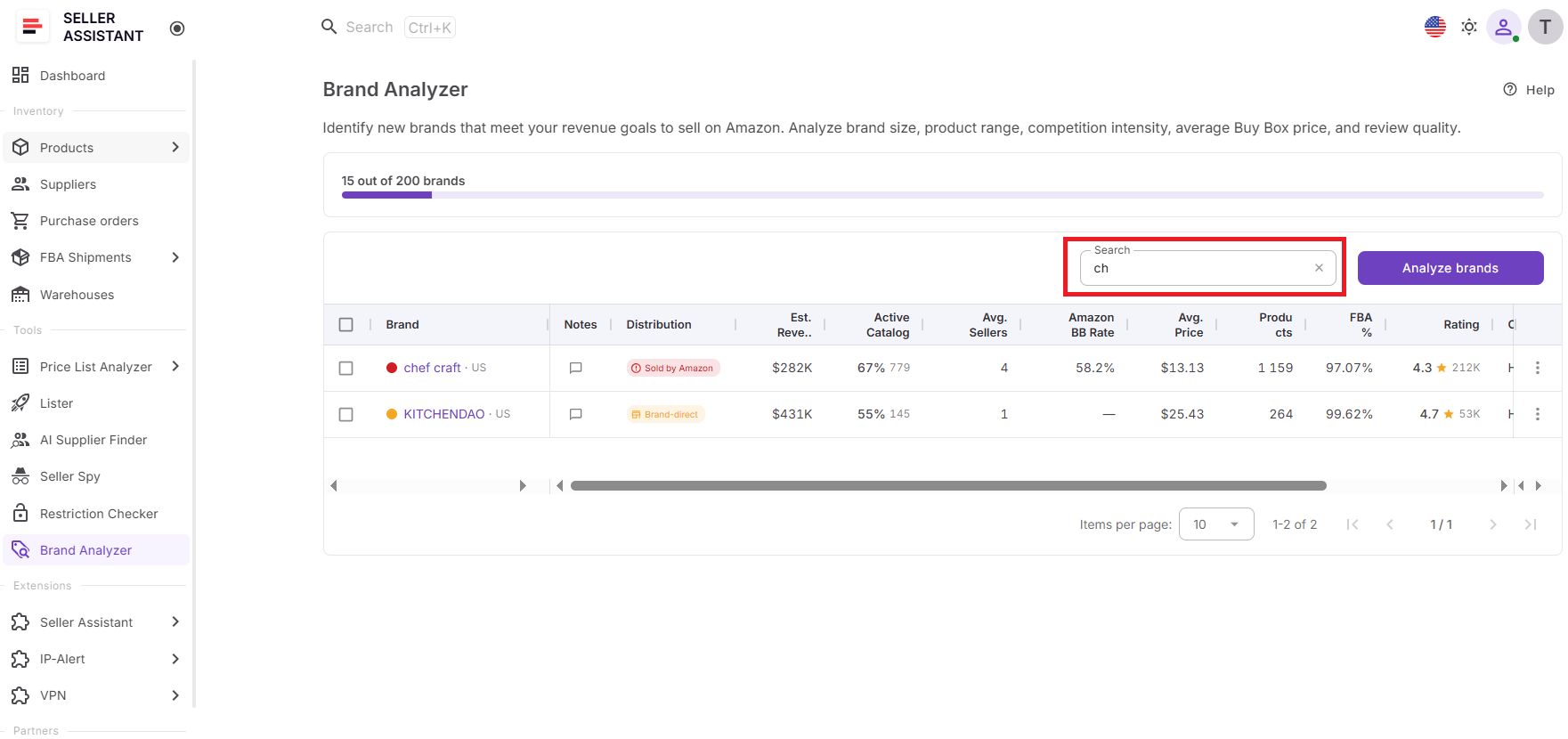Go to the previous page
Image resolution: width=1568 pixels, height=739 pixels.
click(1390, 524)
